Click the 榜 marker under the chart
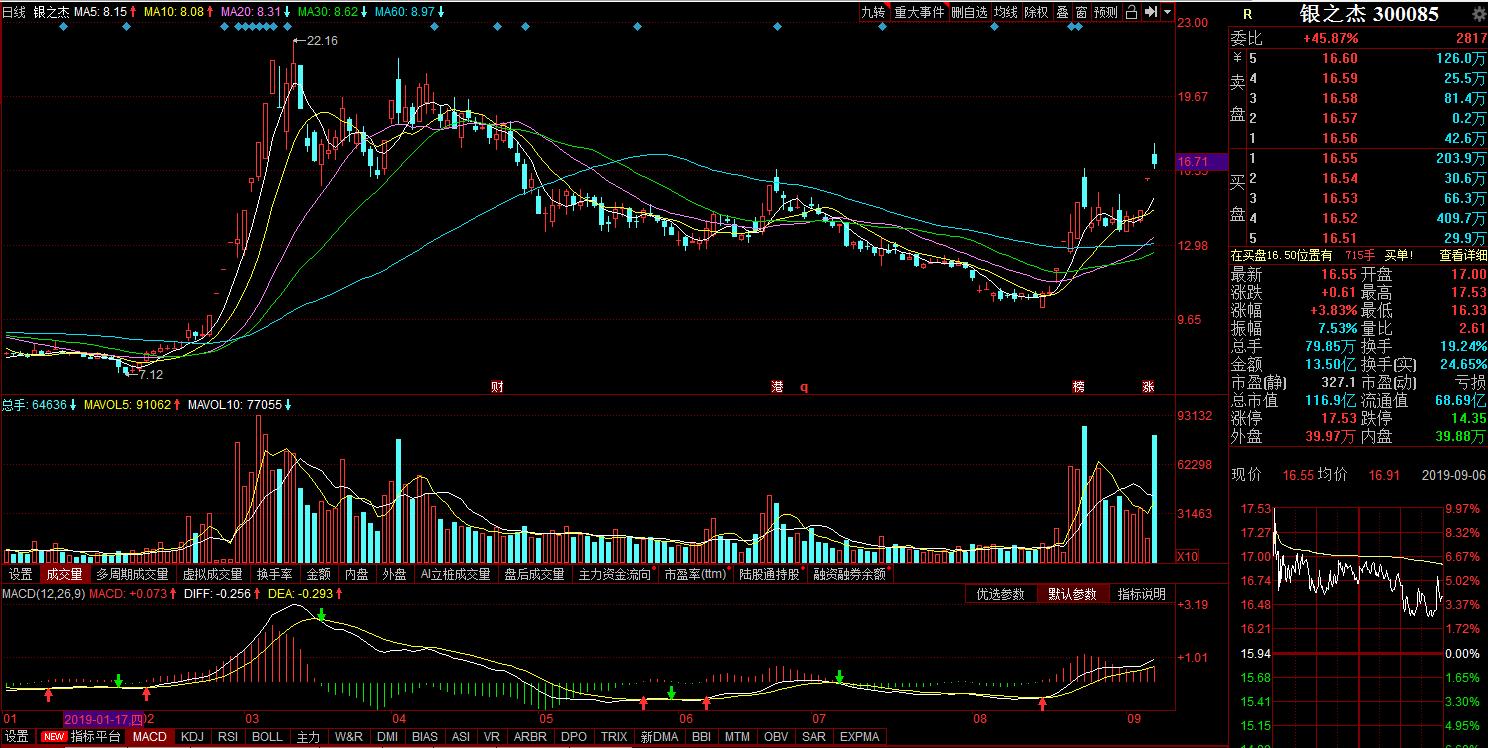The width and height of the screenshot is (1488, 748). 1079,386
